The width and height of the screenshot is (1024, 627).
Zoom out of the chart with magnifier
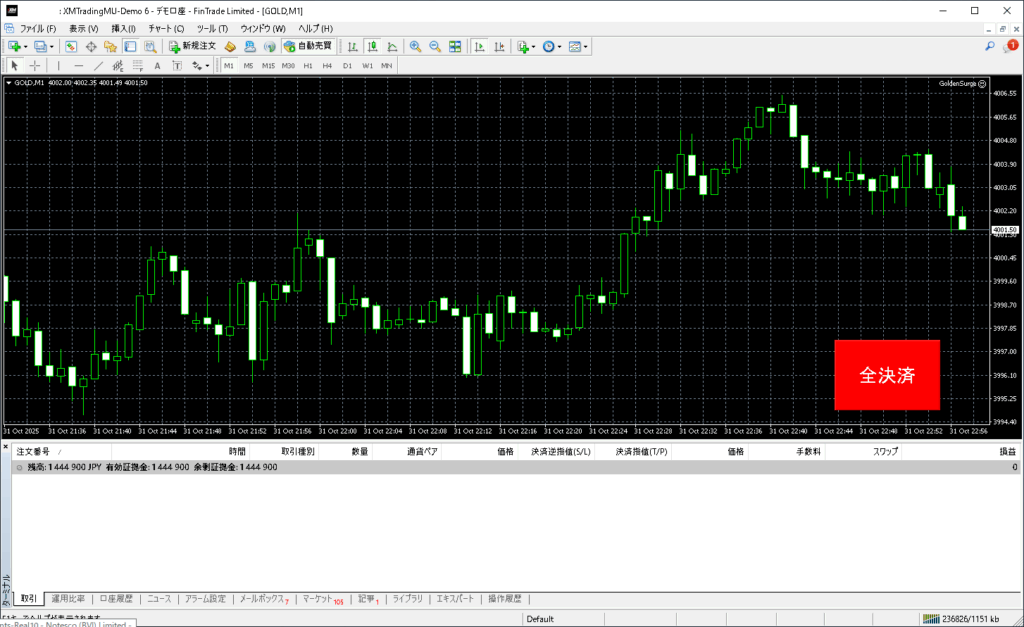[x=435, y=46]
